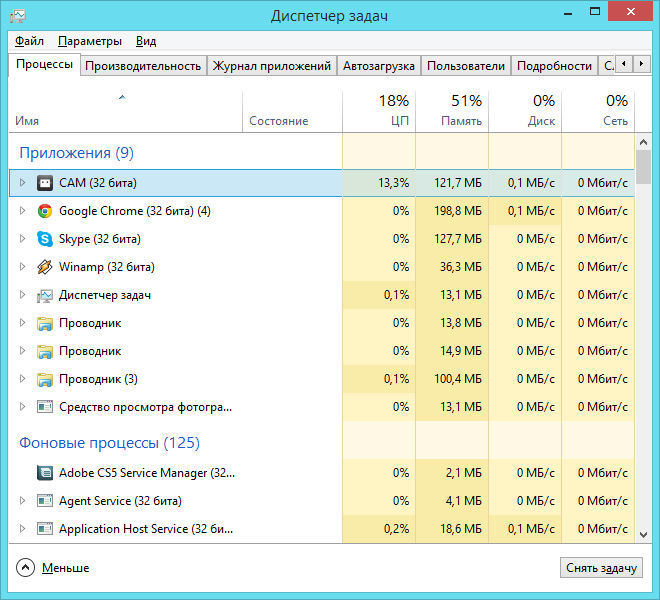Screen dimensions: 660x600
Task: Collapse details with the Меньше arrow button
Action: click(26, 568)
